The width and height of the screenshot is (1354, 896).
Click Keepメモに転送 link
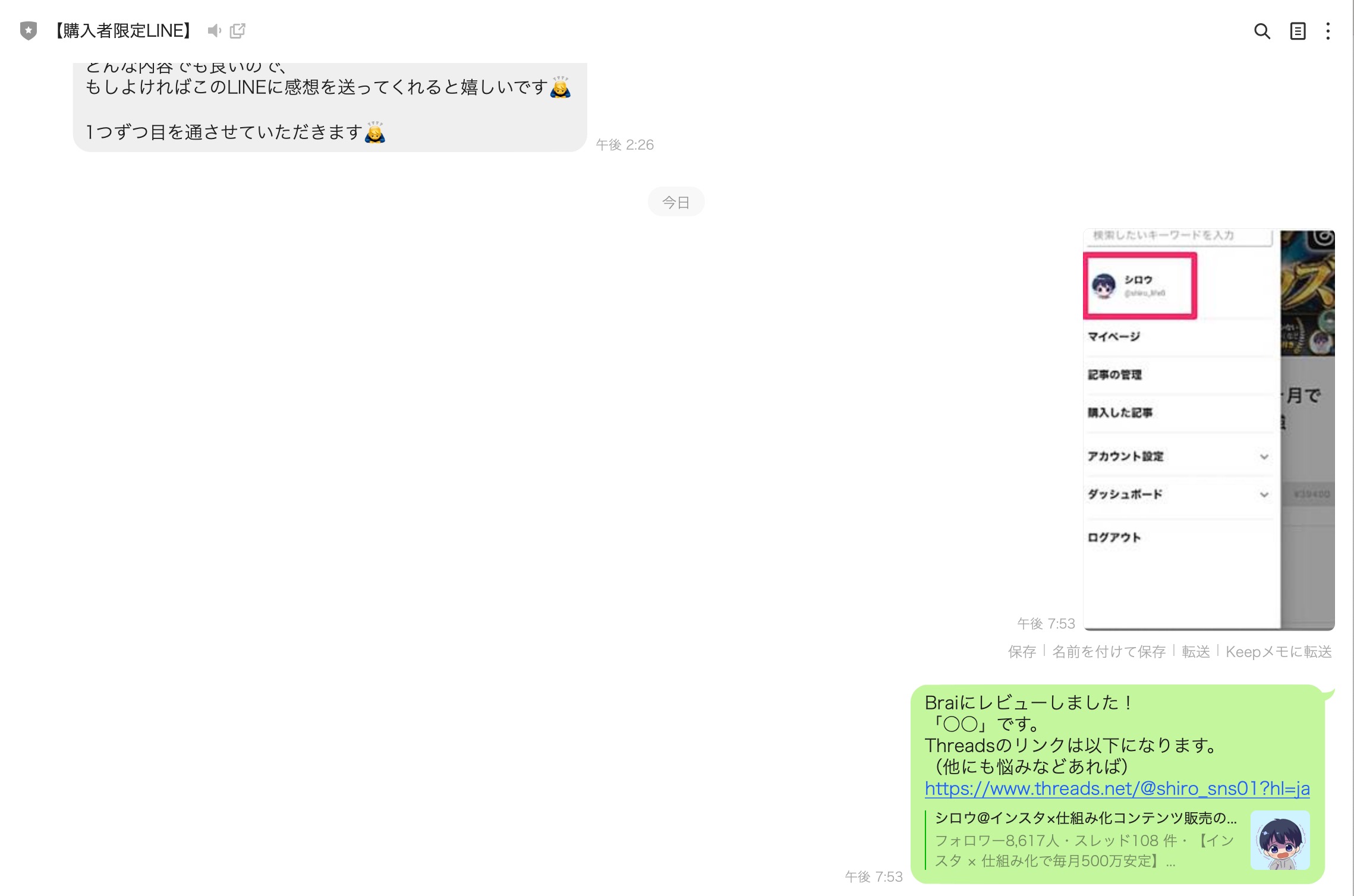tap(1278, 652)
